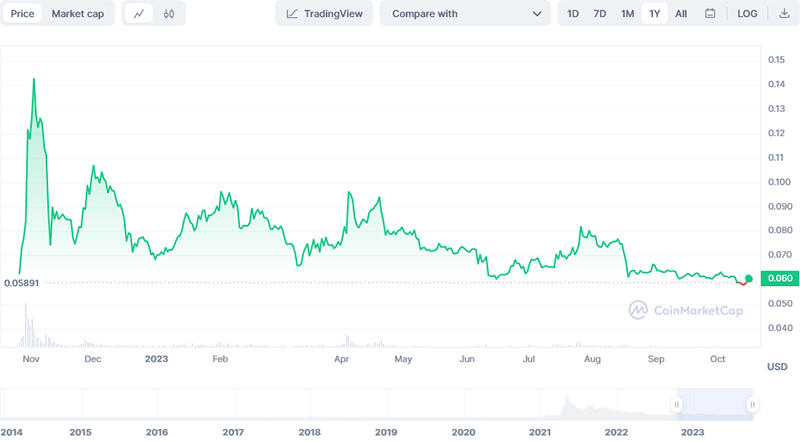Click the Oct label on the x-axis

(x=717, y=359)
